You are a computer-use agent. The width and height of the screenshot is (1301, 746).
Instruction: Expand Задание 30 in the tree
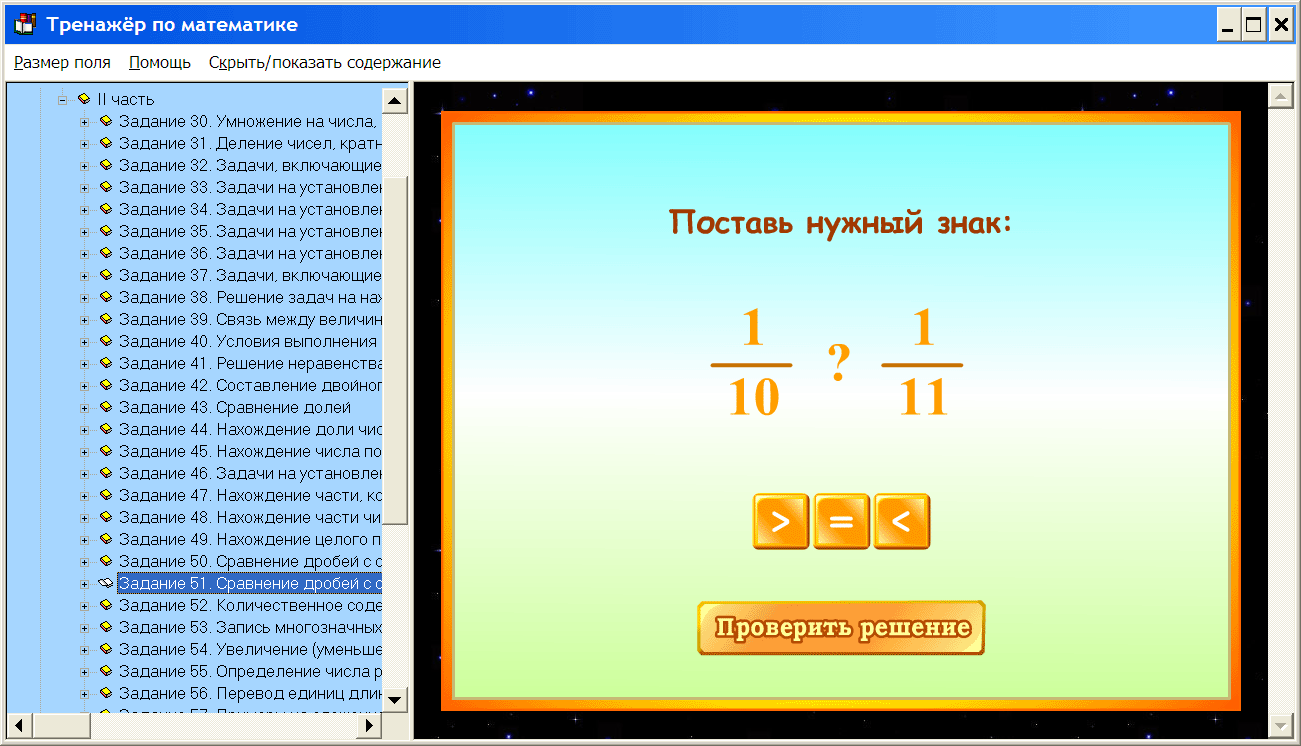pos(86,121)
